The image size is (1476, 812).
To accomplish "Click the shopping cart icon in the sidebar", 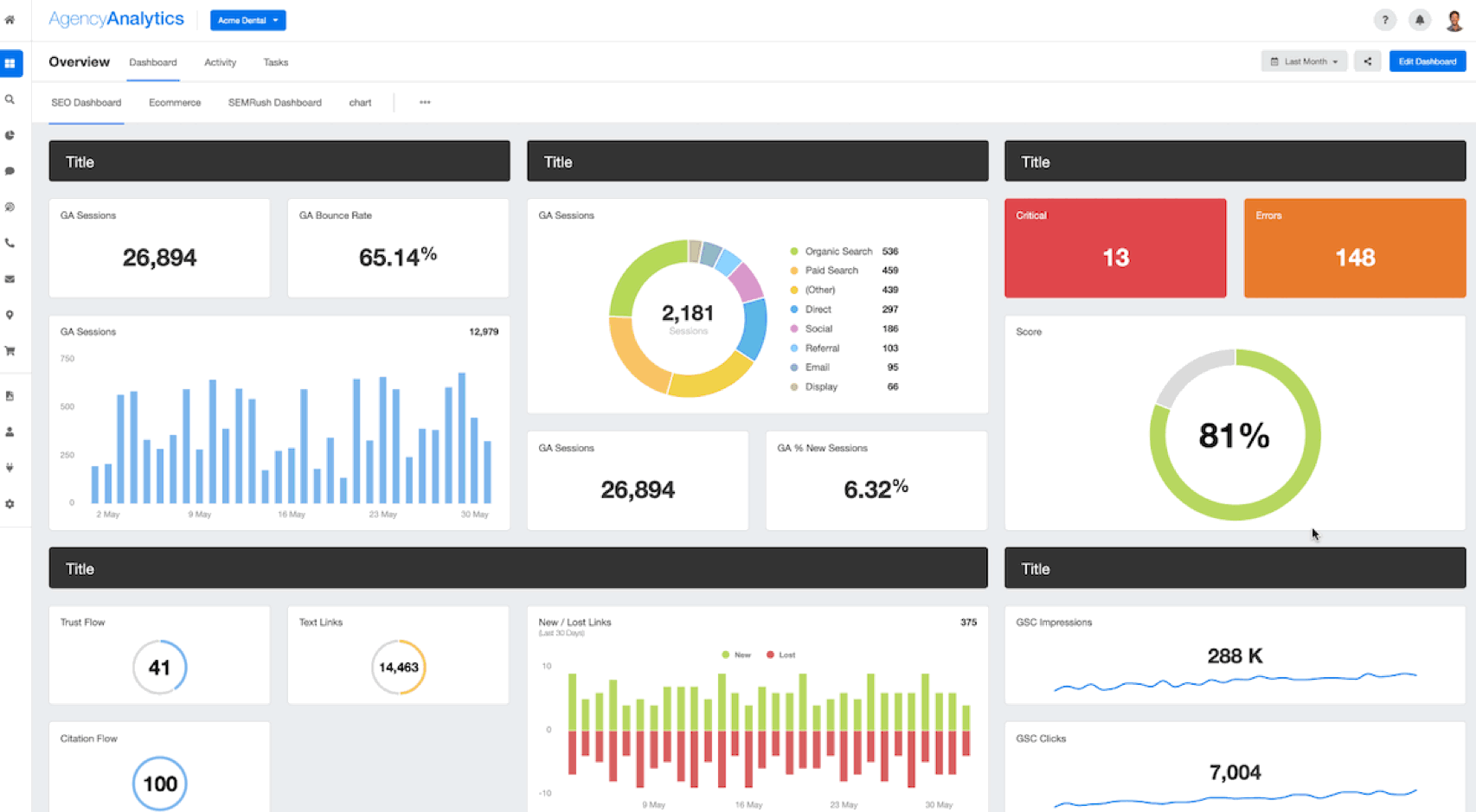I will (10, 351).
